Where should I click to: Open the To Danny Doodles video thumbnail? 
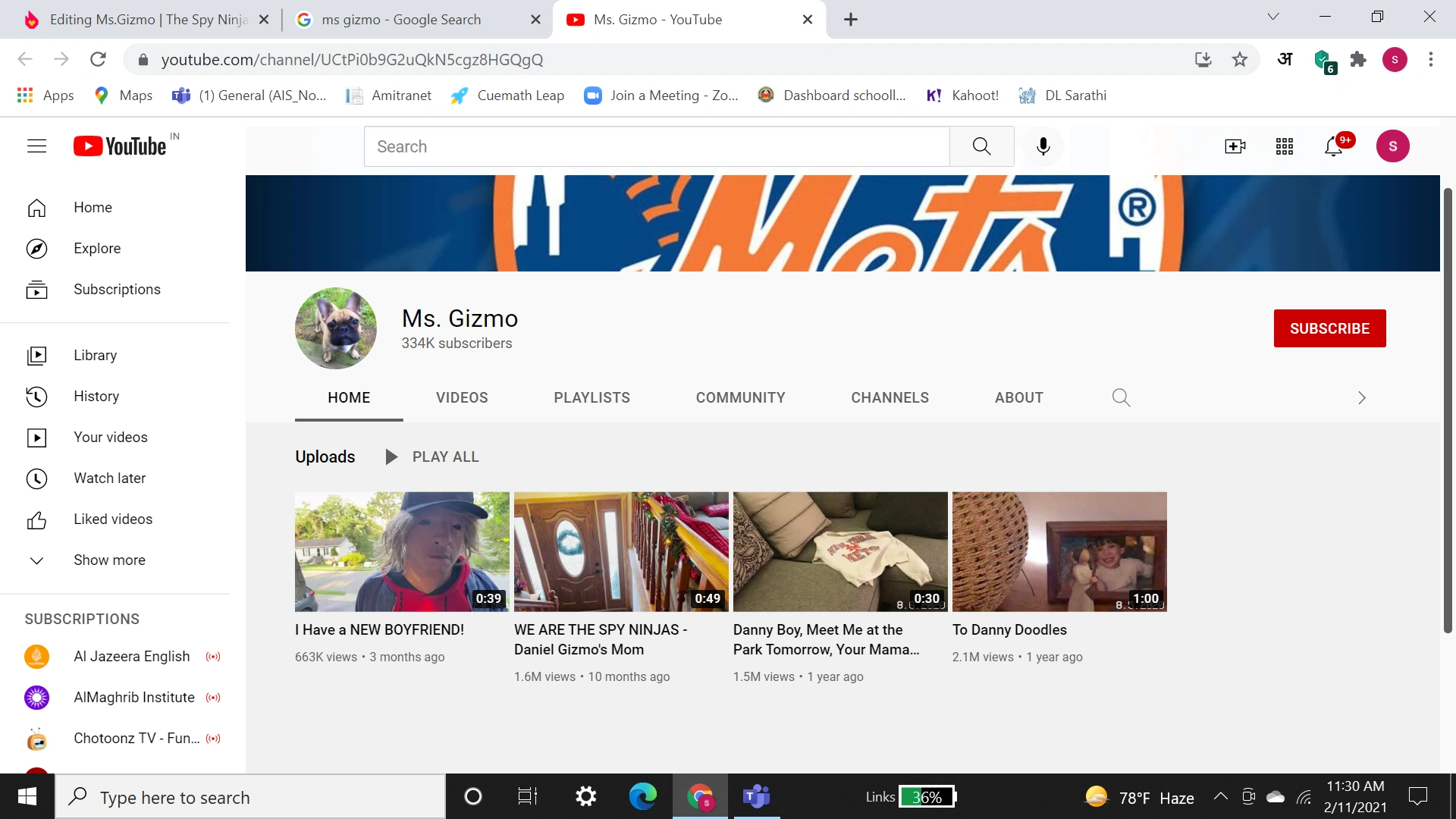coord(1059,551)
